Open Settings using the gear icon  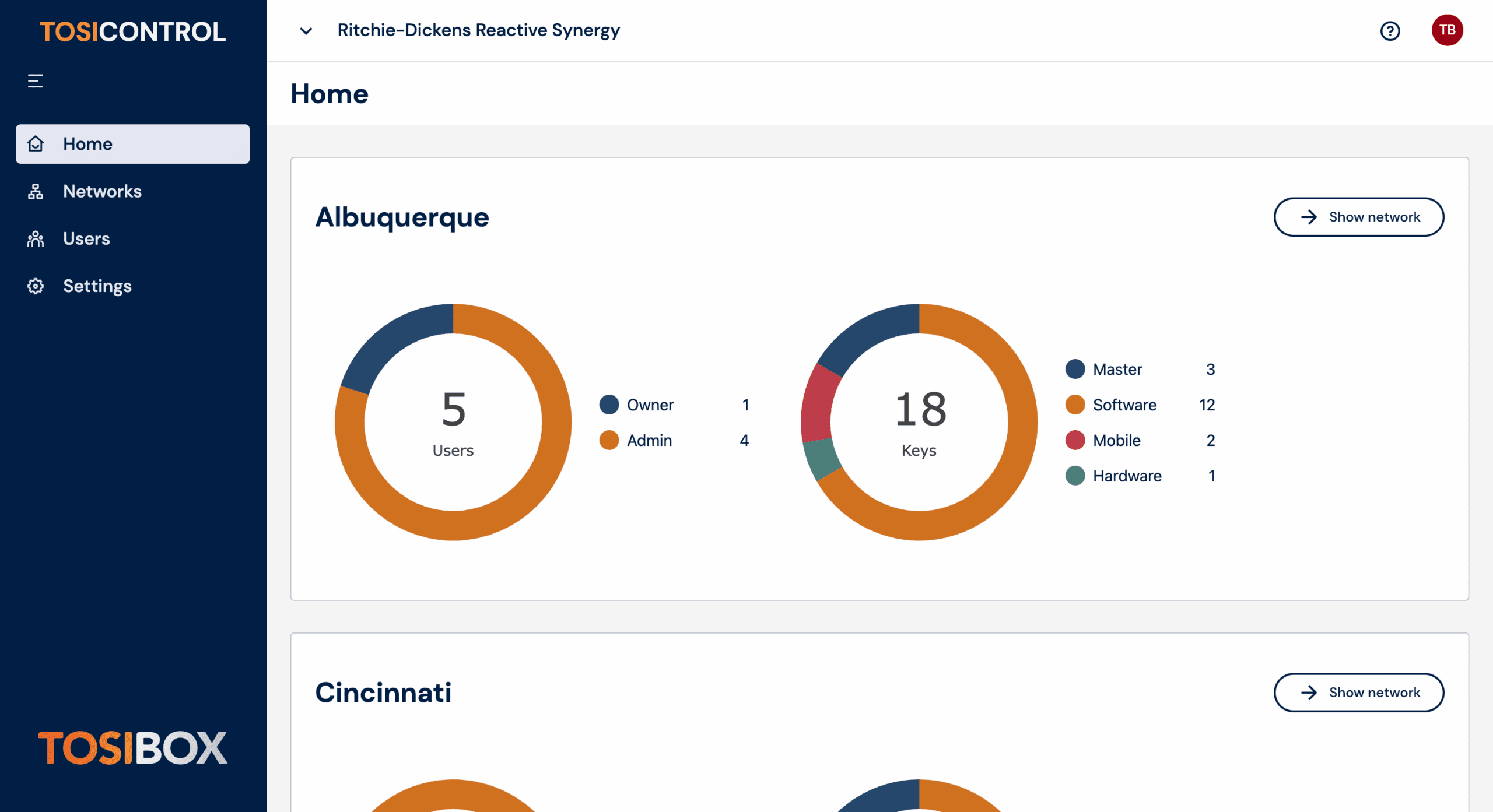coord(36,286)
